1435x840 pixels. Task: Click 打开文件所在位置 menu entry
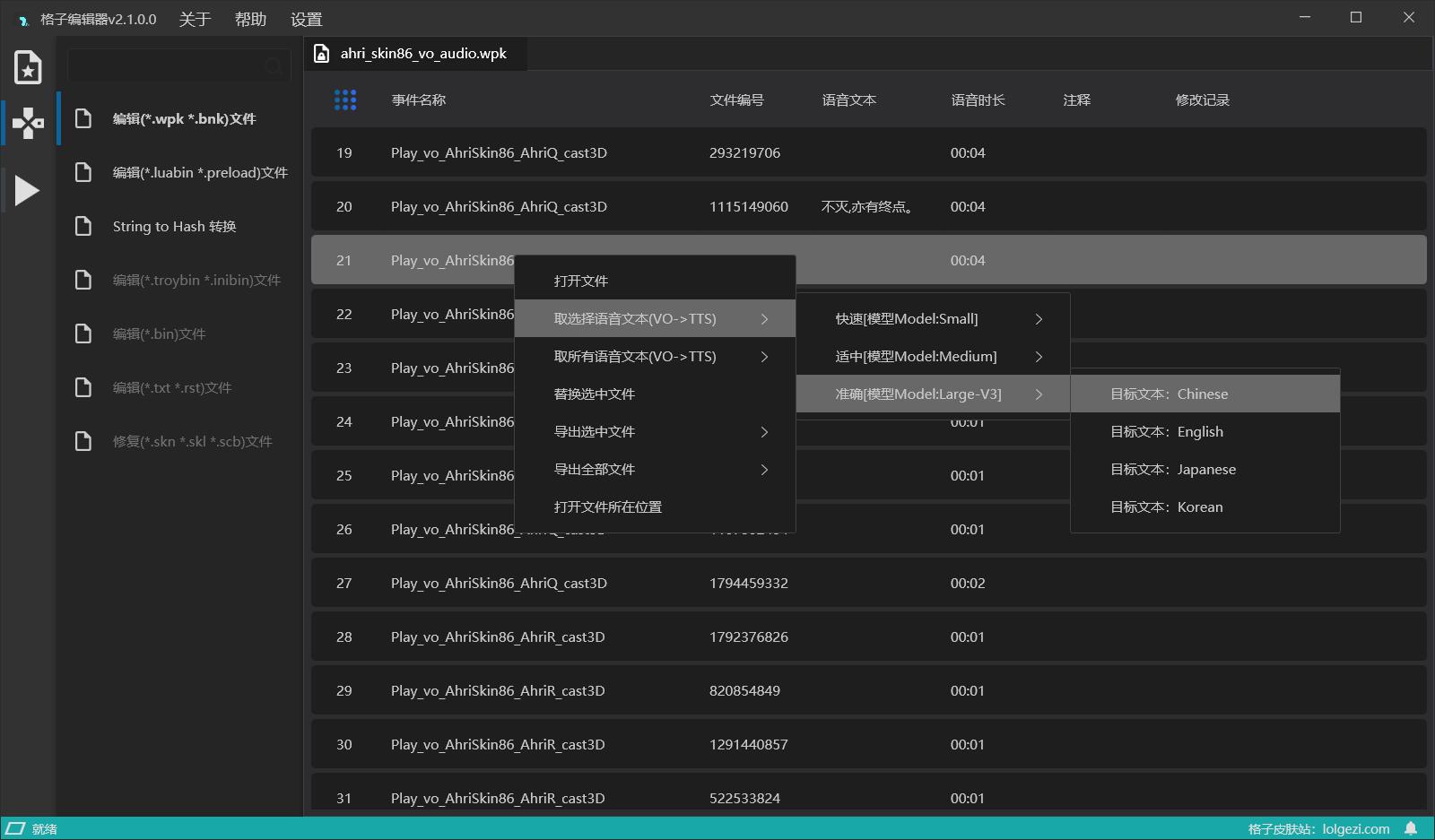point(607,507)
